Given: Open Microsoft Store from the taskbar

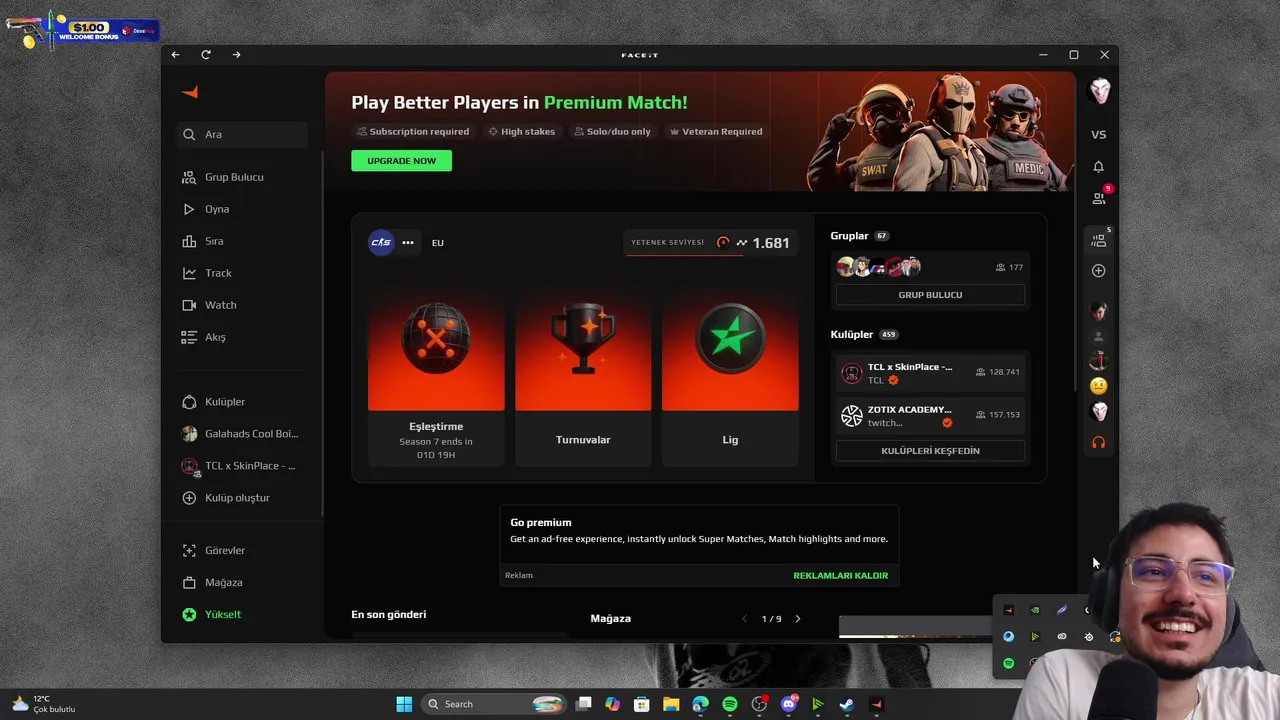Looking at the screenshot, I should [642, 704].
